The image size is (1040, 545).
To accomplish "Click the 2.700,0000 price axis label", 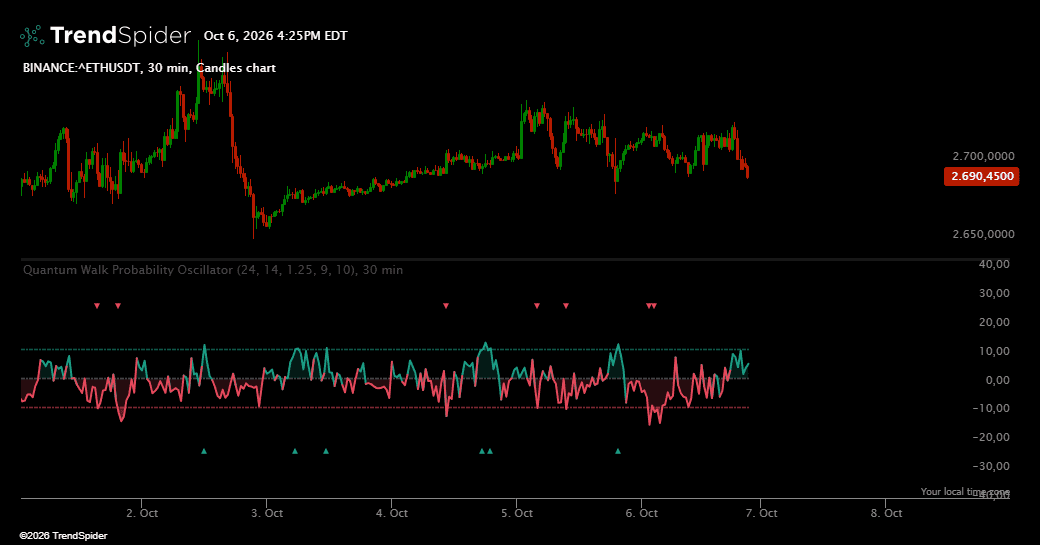I will pos(983,156).
